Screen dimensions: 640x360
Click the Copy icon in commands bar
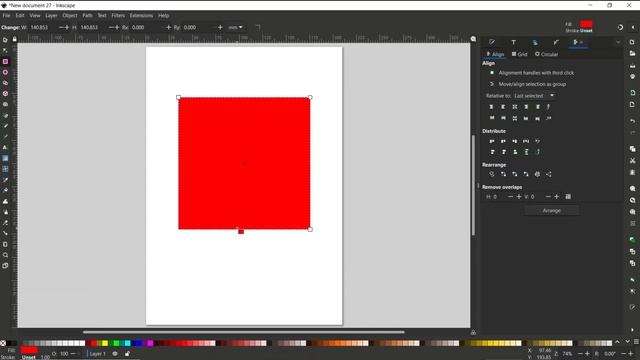click(632, 149)
